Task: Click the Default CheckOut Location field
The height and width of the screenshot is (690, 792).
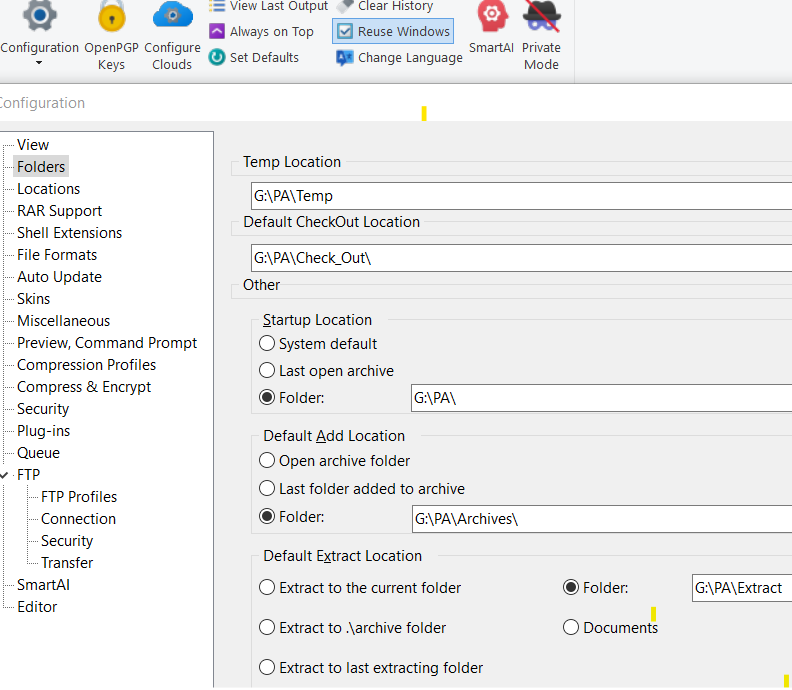Action: (x=521, y=258)
